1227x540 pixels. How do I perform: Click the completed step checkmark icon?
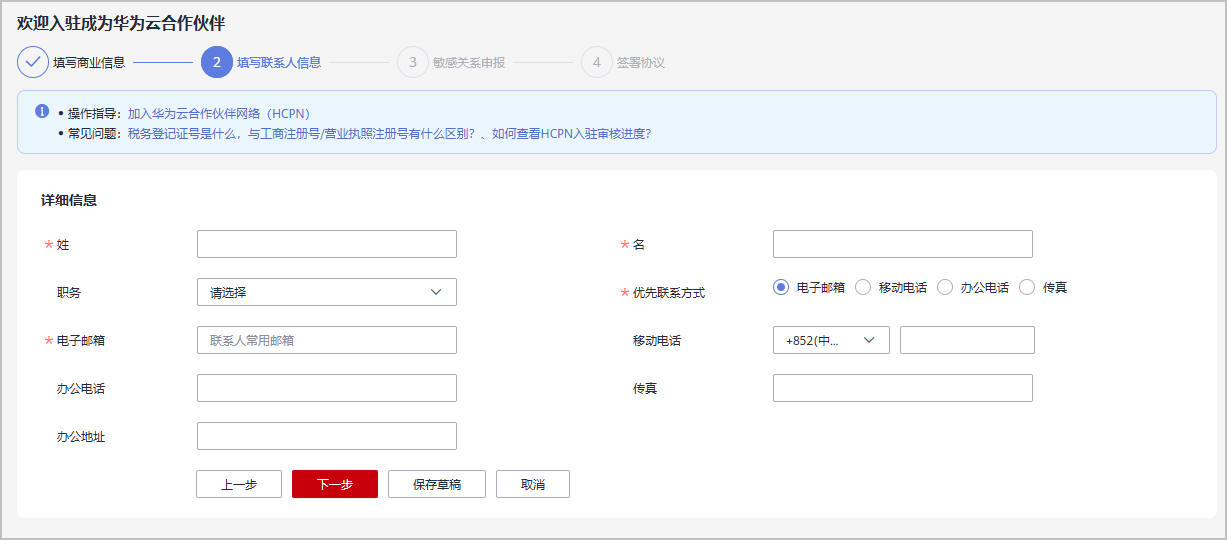33,62
